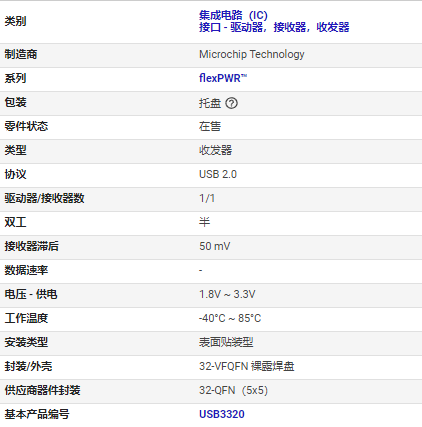
Task: Click the 1/1 driver receiver count value
Action: point(207,198)
